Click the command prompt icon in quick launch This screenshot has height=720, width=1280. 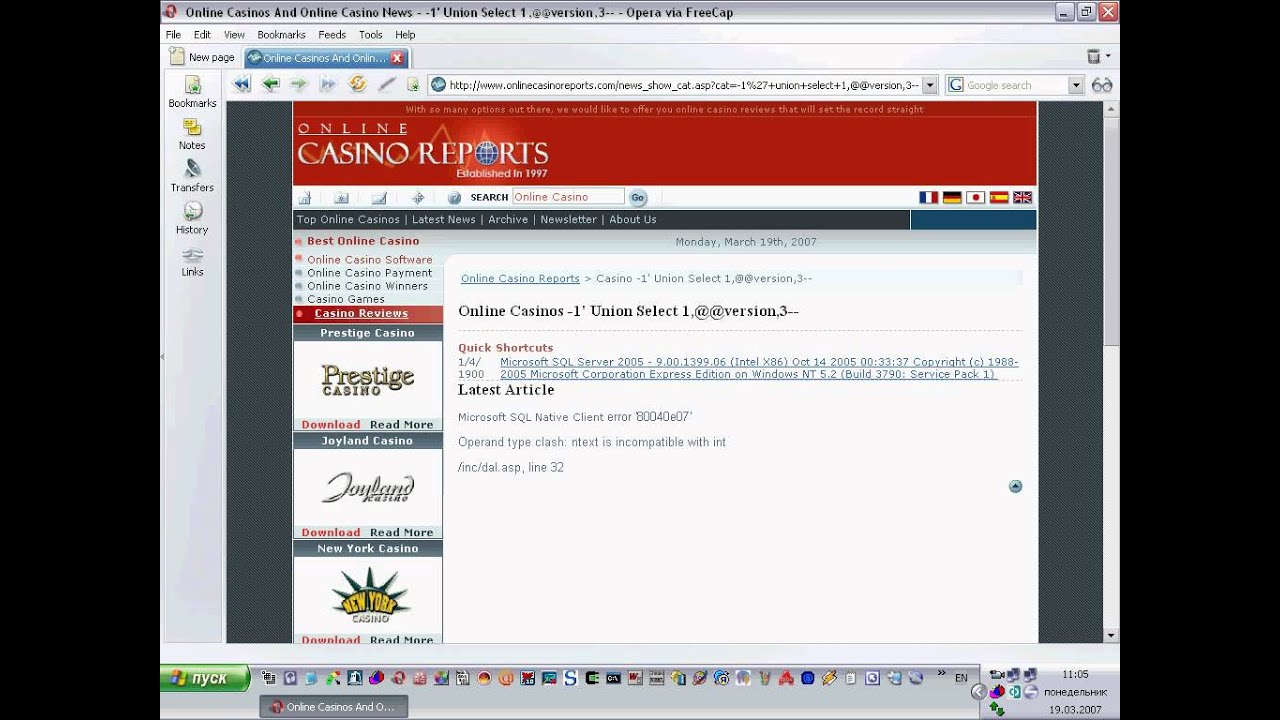(613, 678)
